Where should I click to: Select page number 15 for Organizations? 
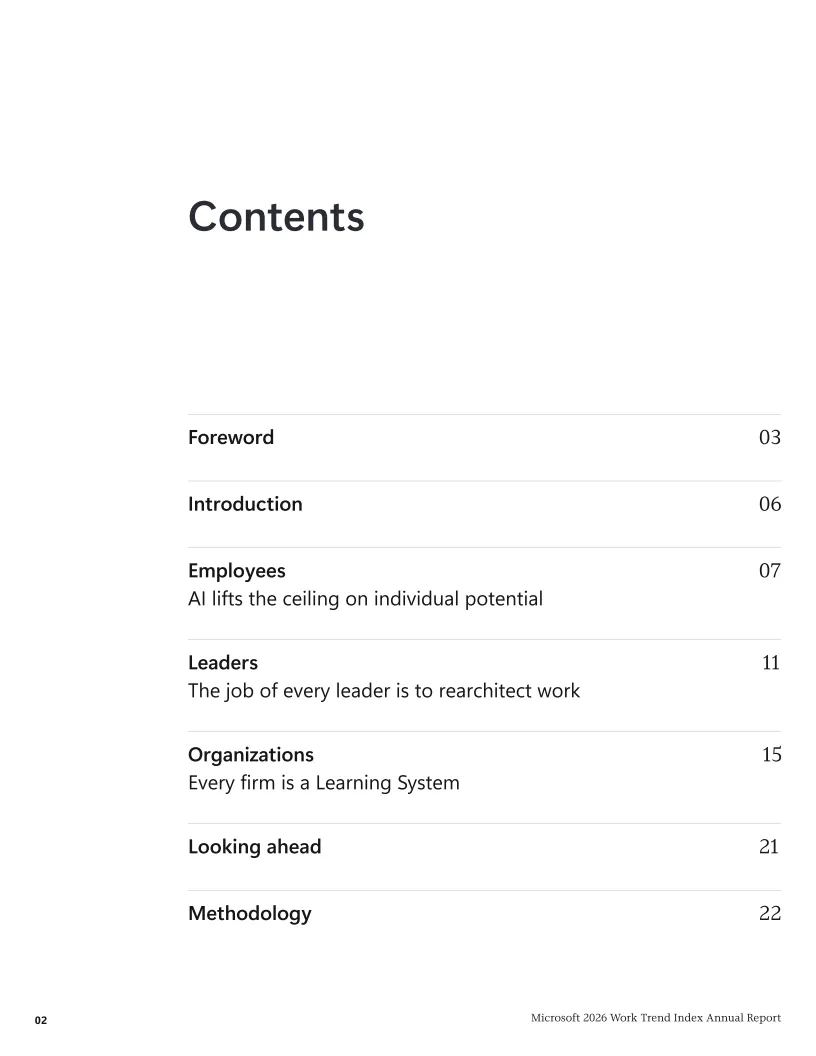[x=772, y=754]
